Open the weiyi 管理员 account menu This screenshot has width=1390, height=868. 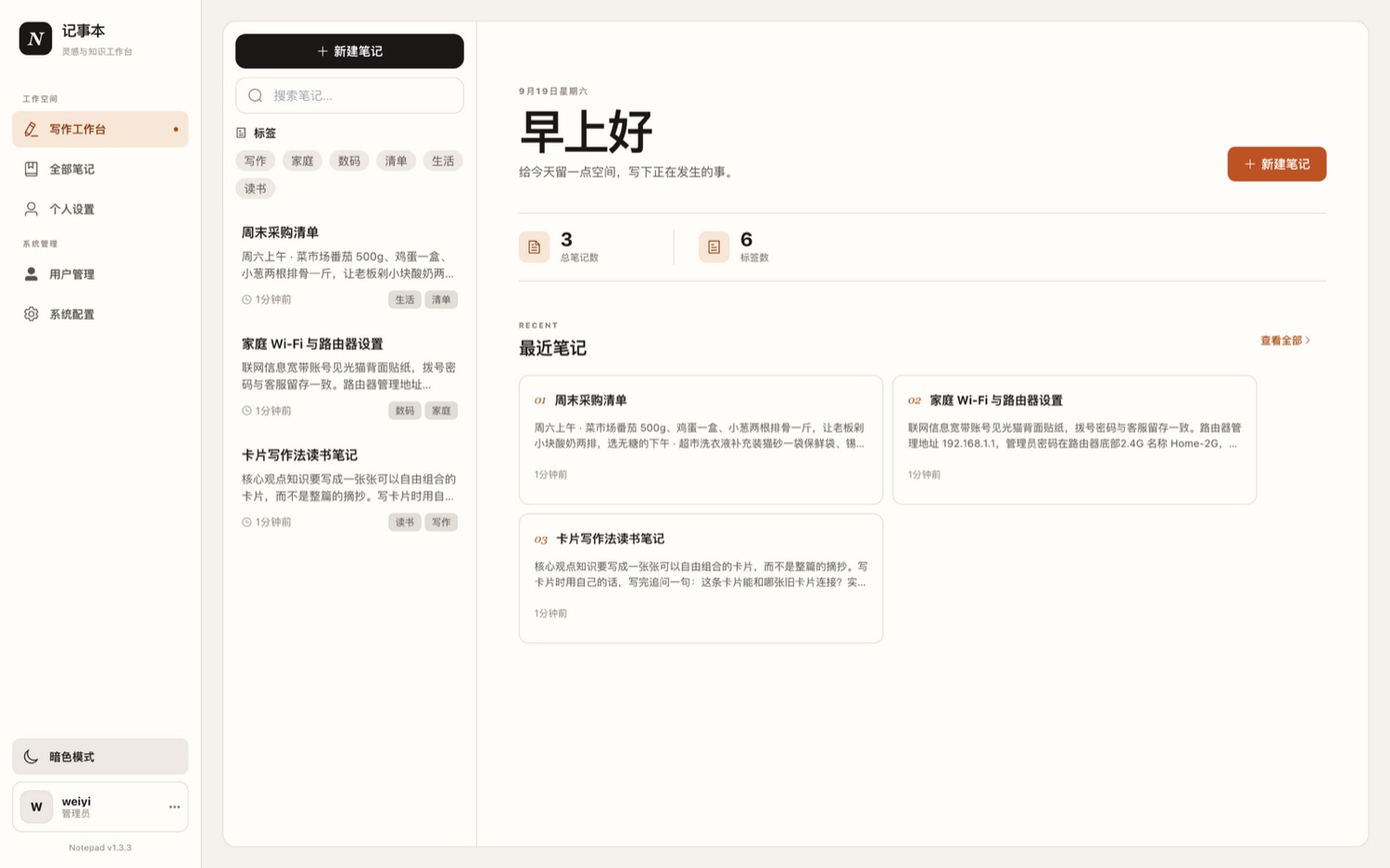(x=100, y=807)
